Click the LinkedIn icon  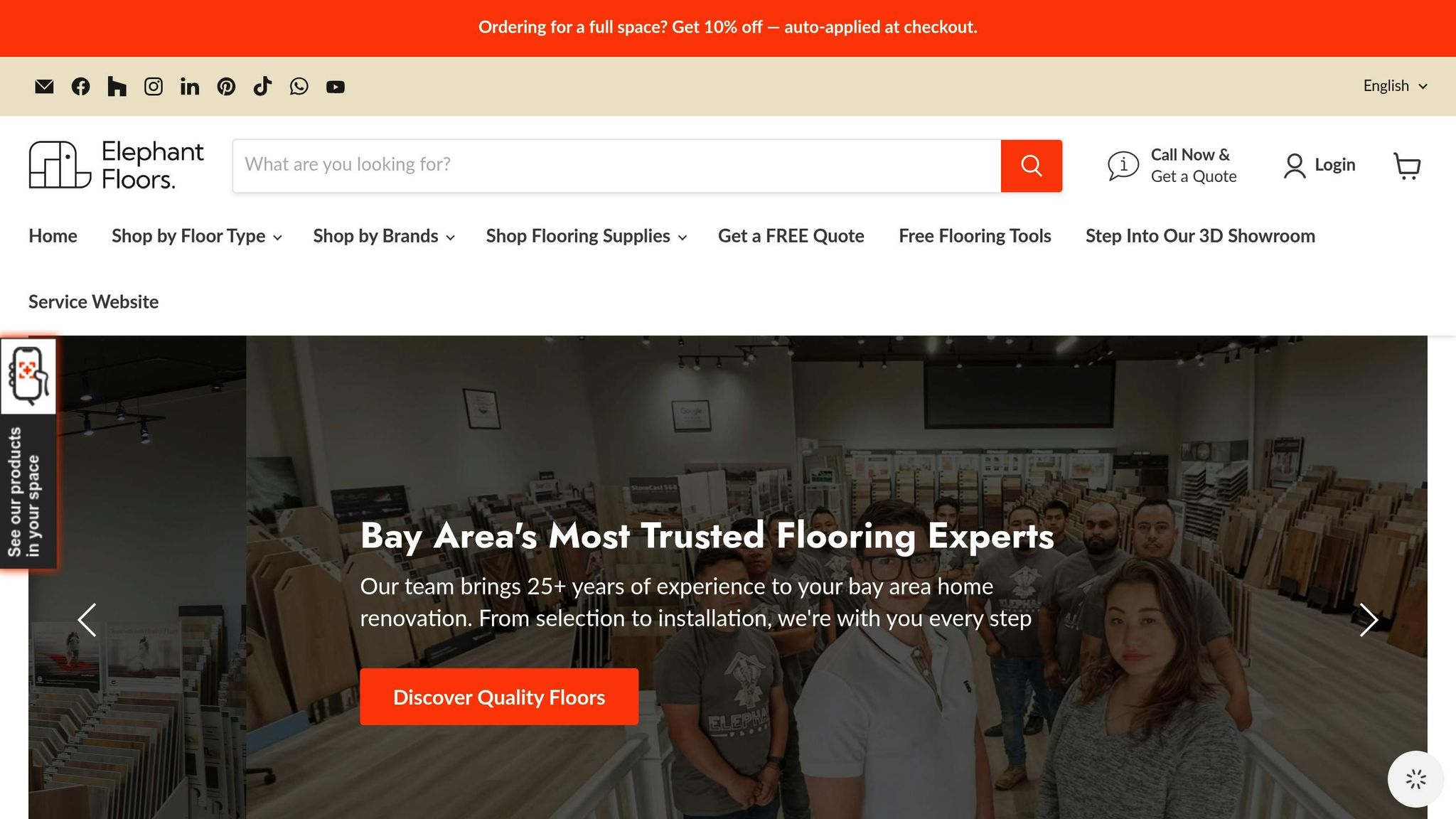[x=190, y=87]
